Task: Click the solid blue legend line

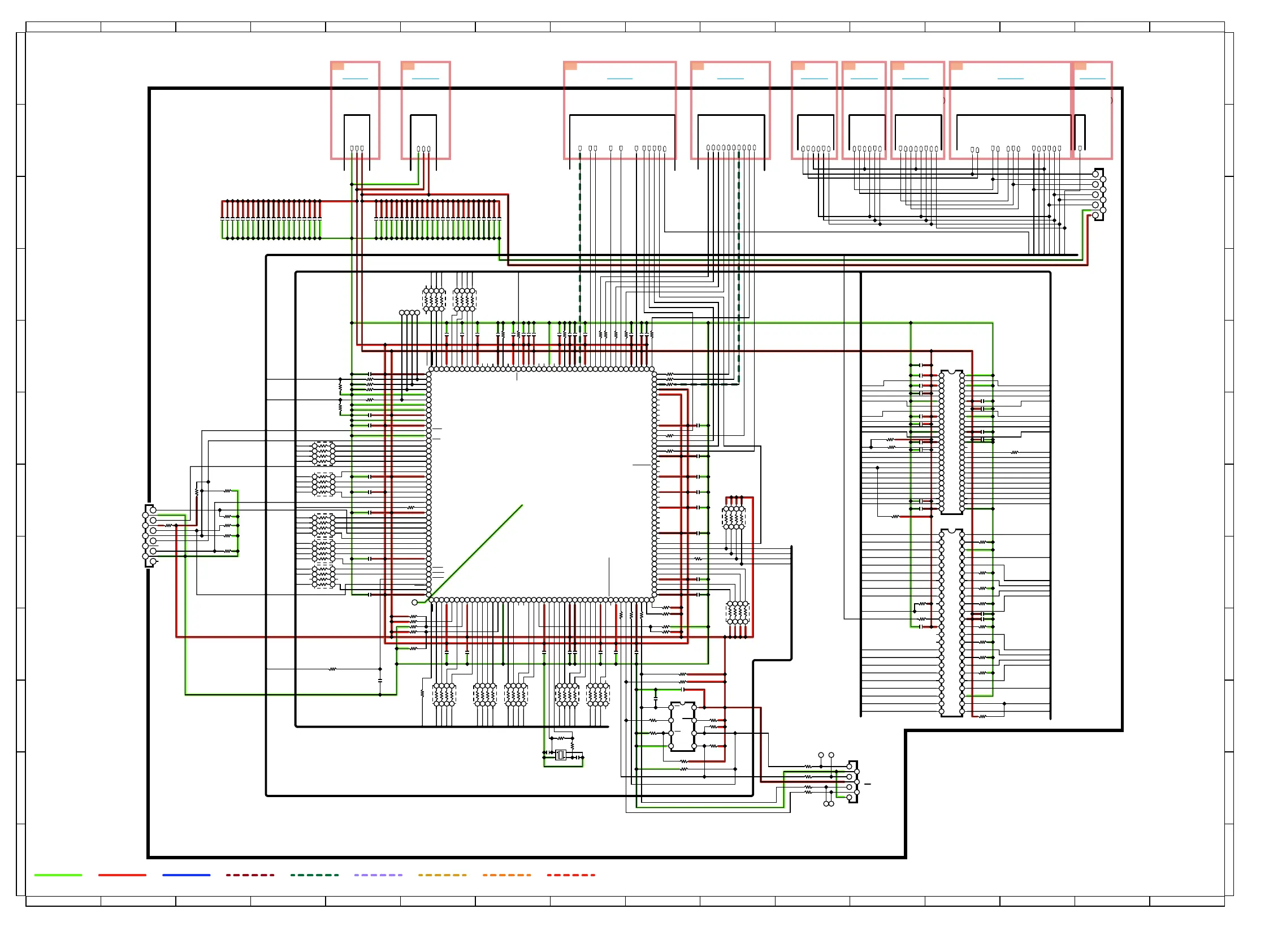Action: pyautogui.click(x=186, y=875)
